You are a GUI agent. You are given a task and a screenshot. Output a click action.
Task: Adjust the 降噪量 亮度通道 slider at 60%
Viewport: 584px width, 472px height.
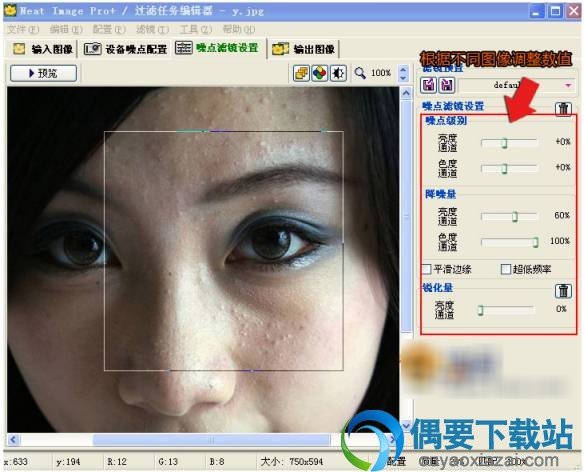[x=514, y=216]
